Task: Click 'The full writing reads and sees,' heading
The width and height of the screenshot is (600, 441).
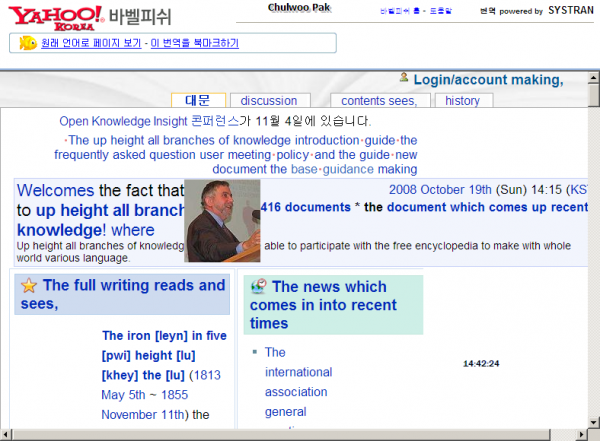Action: click(123, 294)
